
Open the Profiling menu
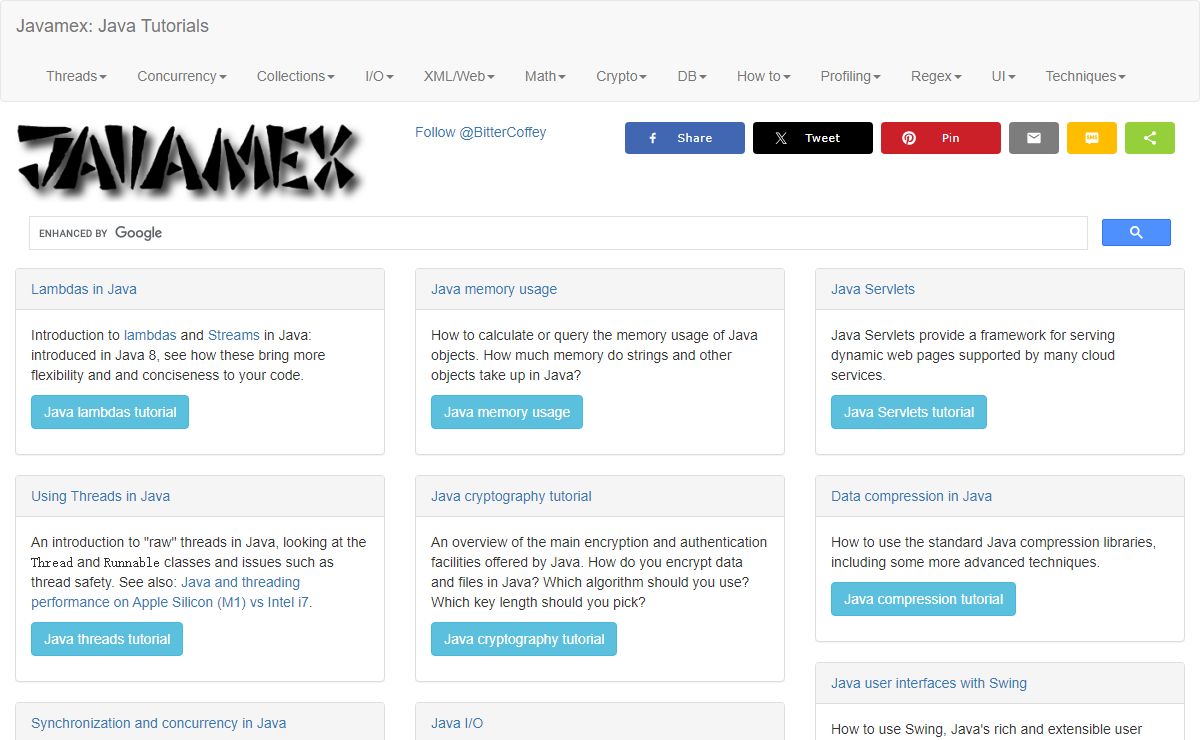pyautogui.click(x=850, y=76)
